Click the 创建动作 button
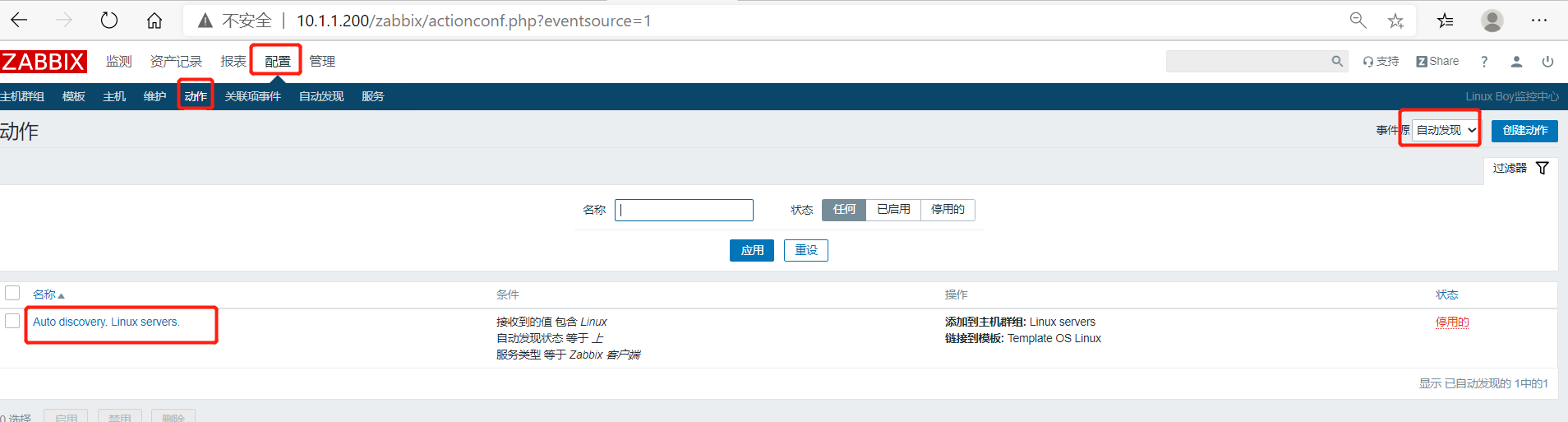1568x422 pixels. coord(1524,130)
